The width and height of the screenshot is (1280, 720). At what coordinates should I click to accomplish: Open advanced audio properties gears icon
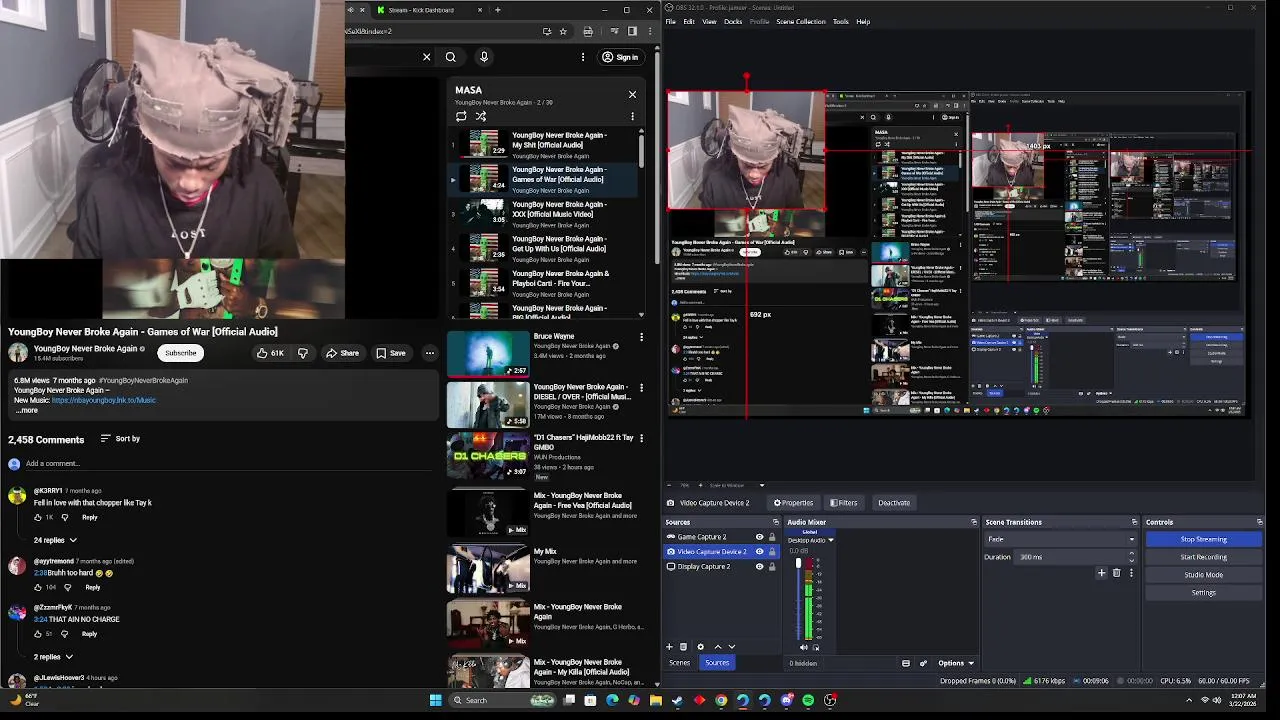click(x=923, y=663)
